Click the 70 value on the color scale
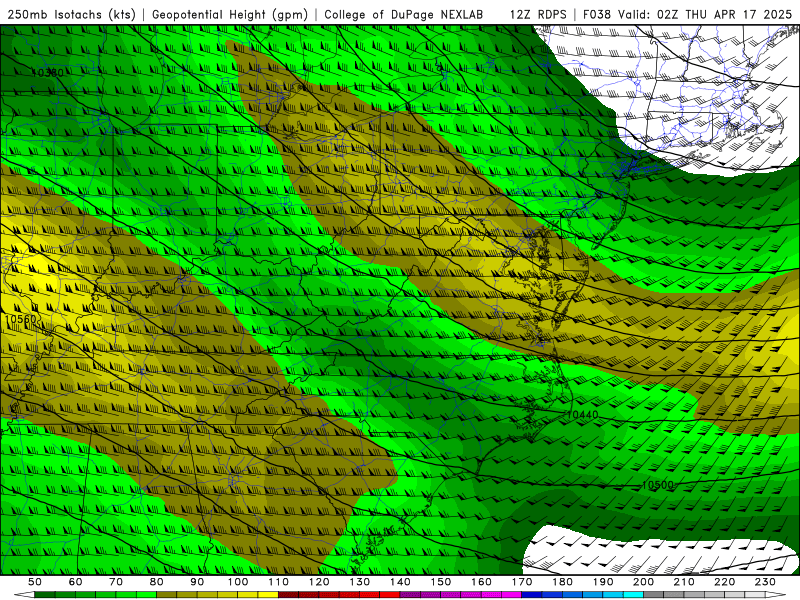Image resolution: width=800 pixels, height=600 pixels. [116, 582]
